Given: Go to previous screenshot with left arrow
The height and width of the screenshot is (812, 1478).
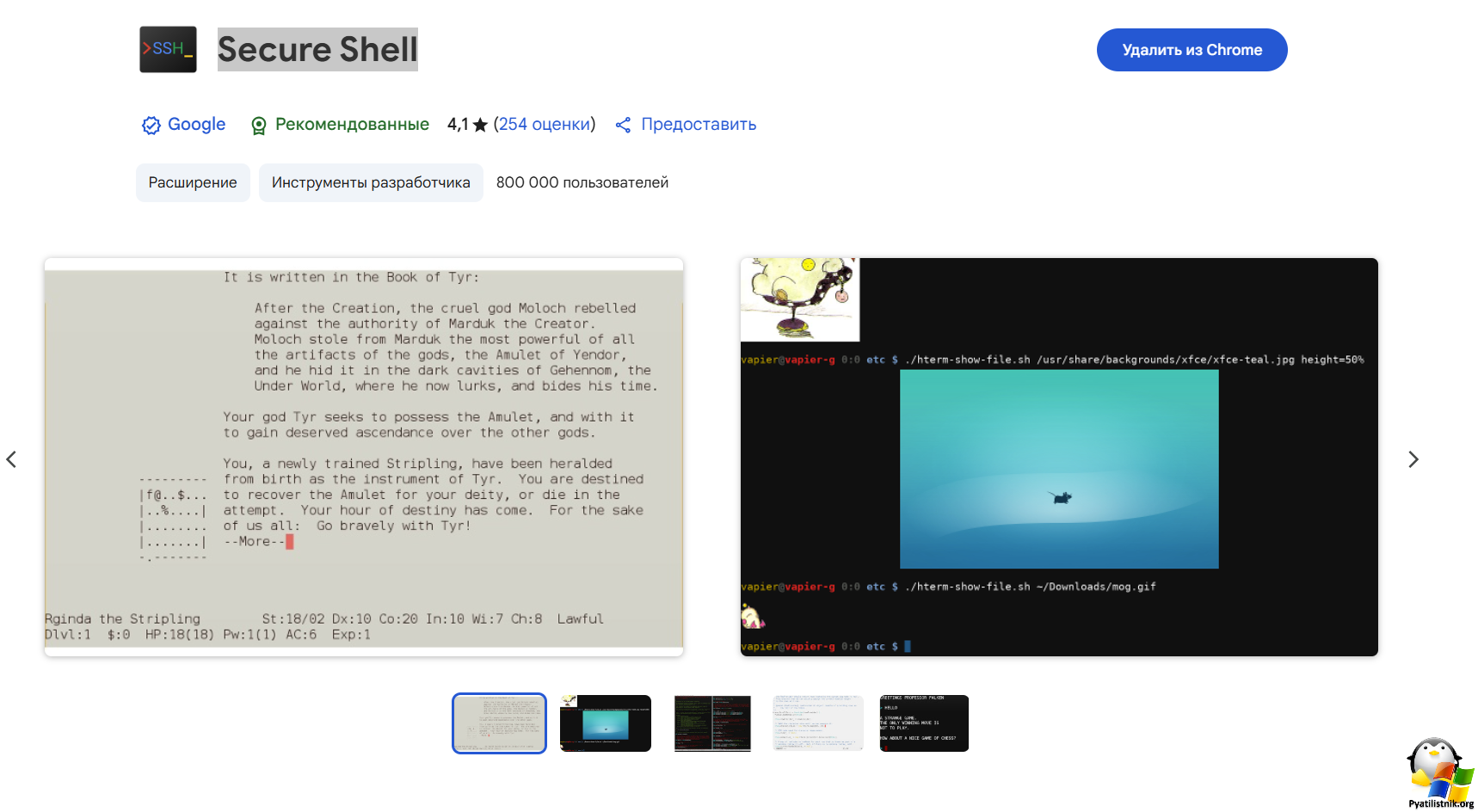Looking at the screenshot, I should (x=11, y=459).
